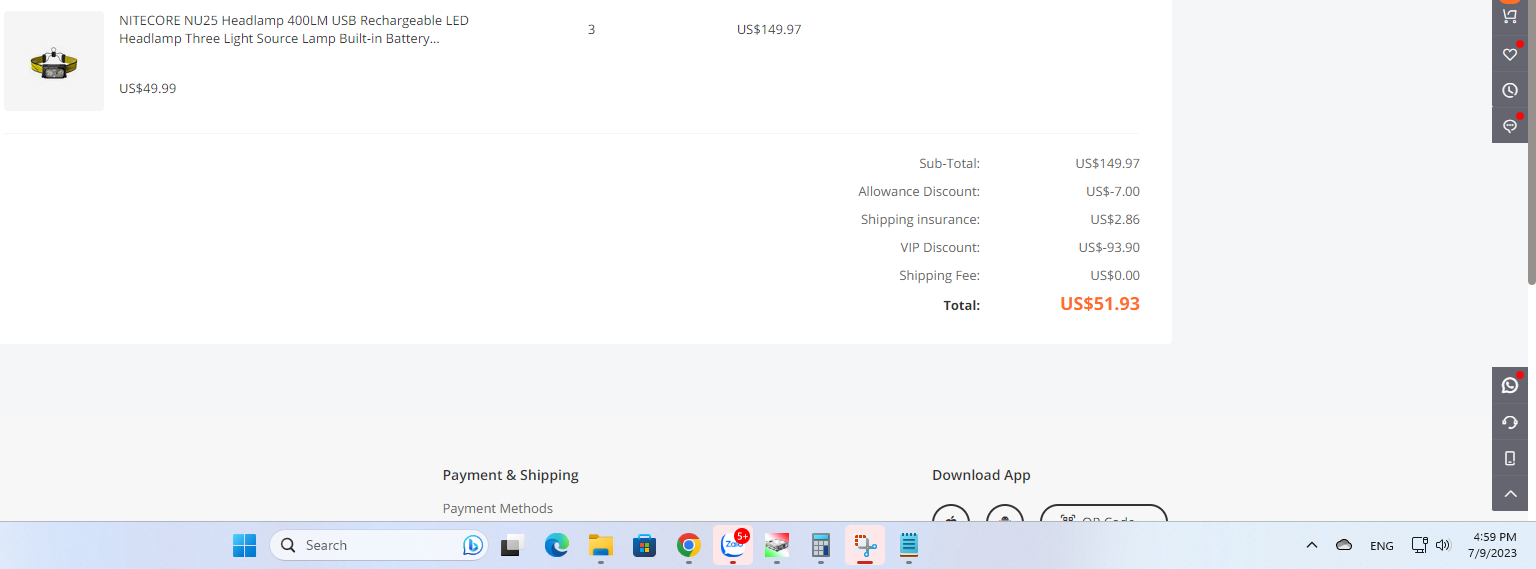Click the Sub-Total US$149.97 value

(x=1108, y=163)
